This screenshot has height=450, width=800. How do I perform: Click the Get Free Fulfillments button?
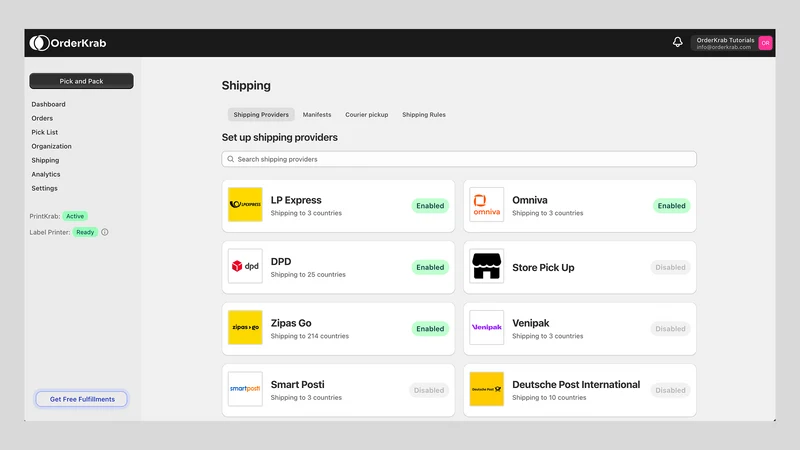[x=82, y=399]
